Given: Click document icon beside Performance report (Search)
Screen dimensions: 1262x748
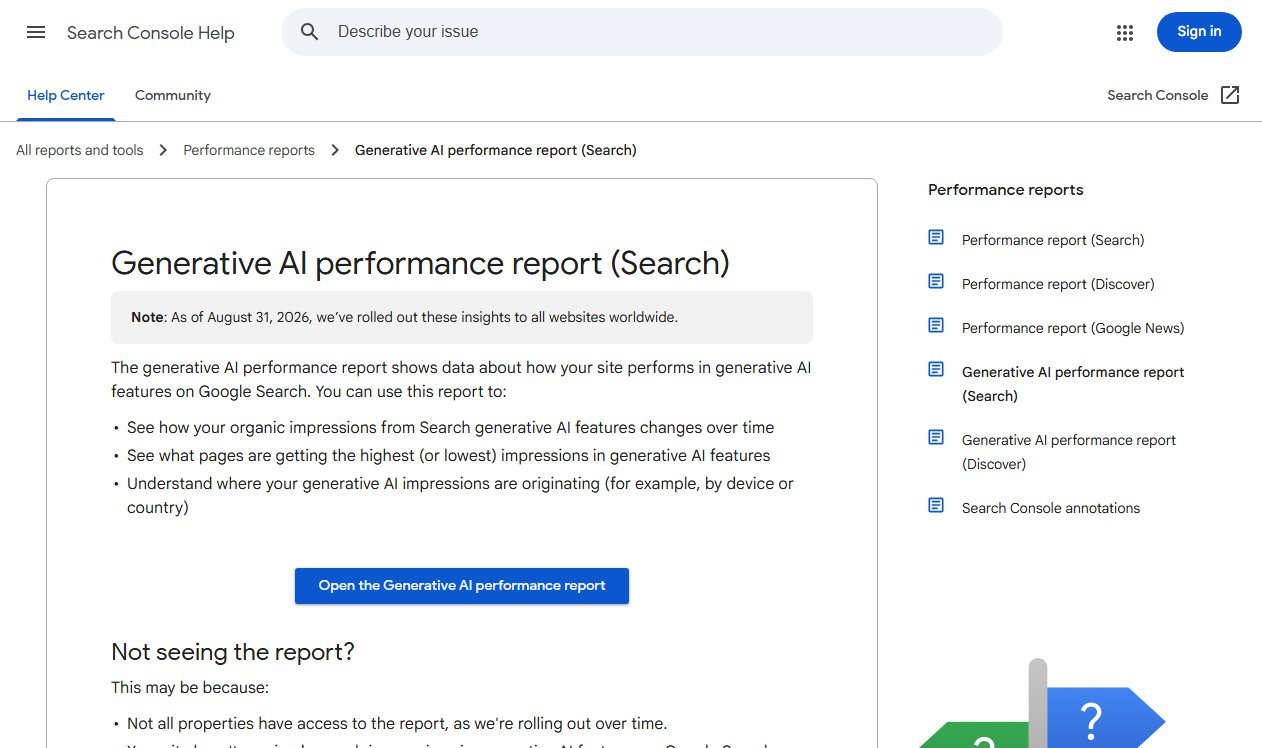Looking at the screenshot, I should [x=936, y=237].
